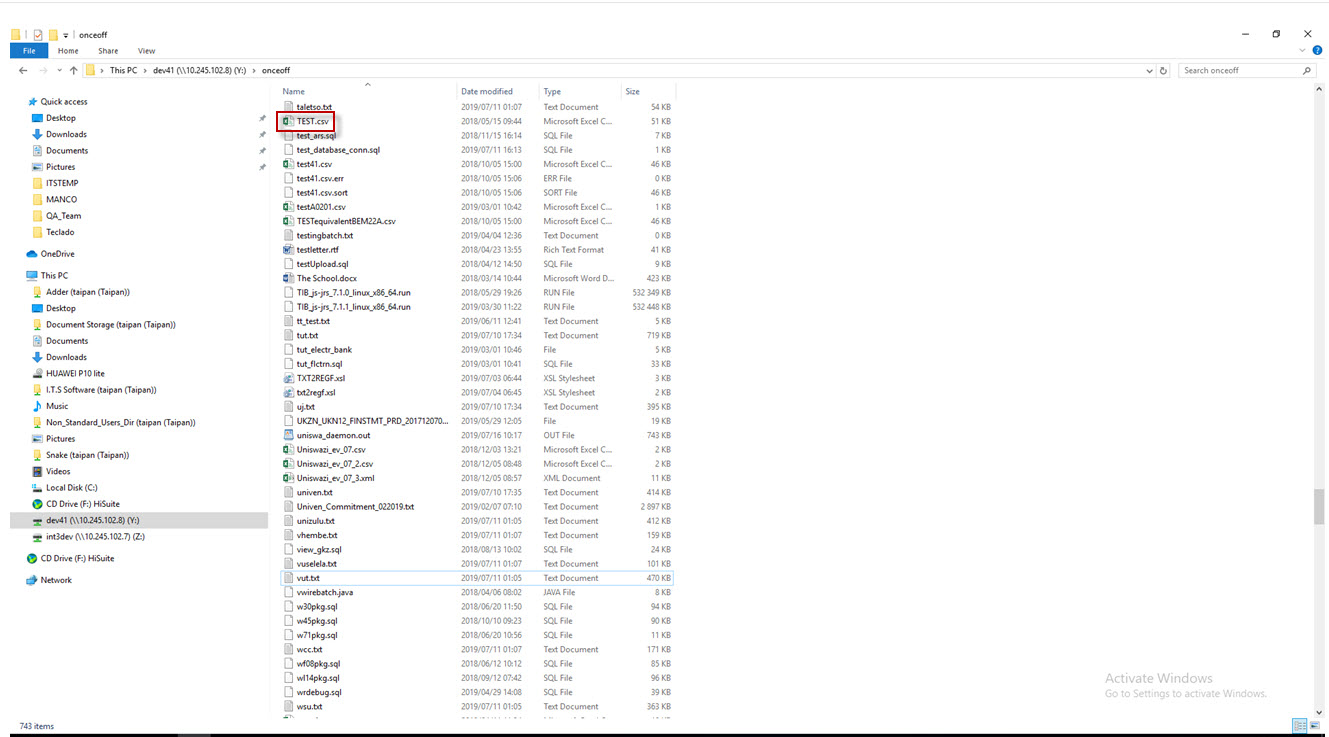Click the Search onceoff input box
1329x737 pixels.
[1238, 71]
